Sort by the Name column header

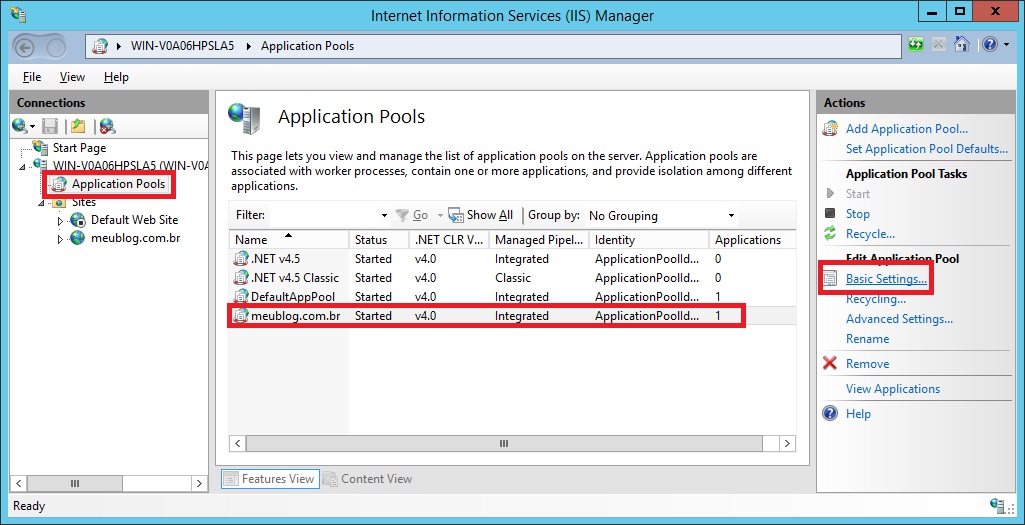289,239
